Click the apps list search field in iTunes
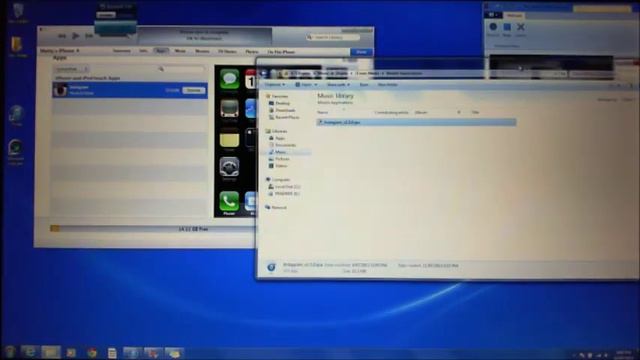Viewport: 640px width, 360px height. click(180, 69)
